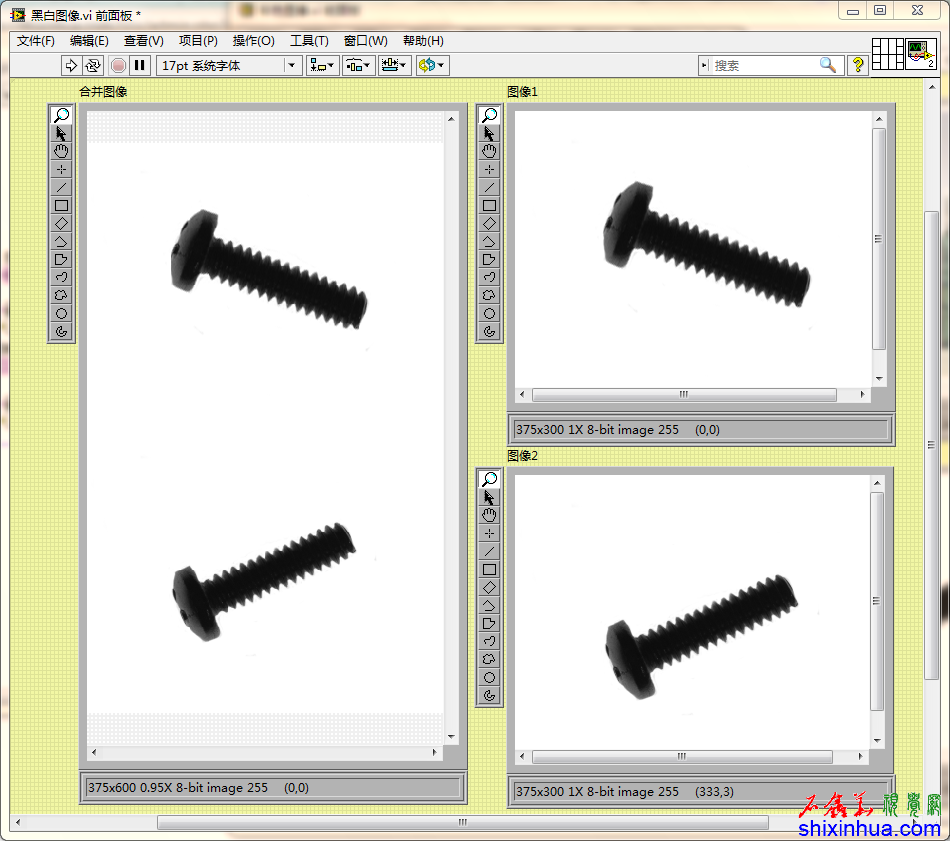Viewport: 950px width, 841px height.
Task: Open the Distribute Objects dropdown
Action: coord(358,65)
